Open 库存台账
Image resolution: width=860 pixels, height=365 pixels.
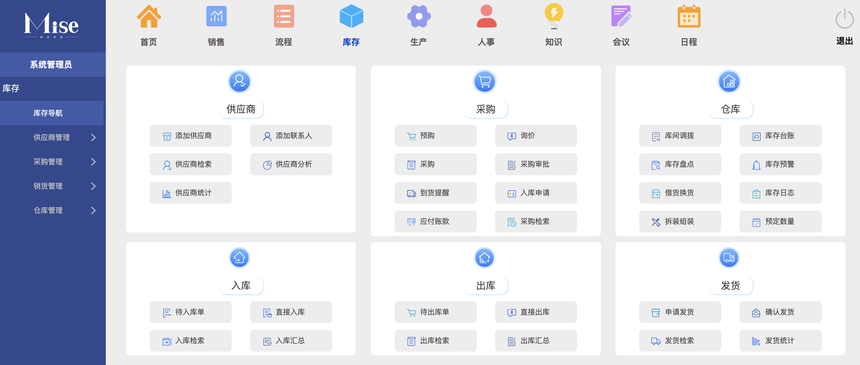click(780, 136)
